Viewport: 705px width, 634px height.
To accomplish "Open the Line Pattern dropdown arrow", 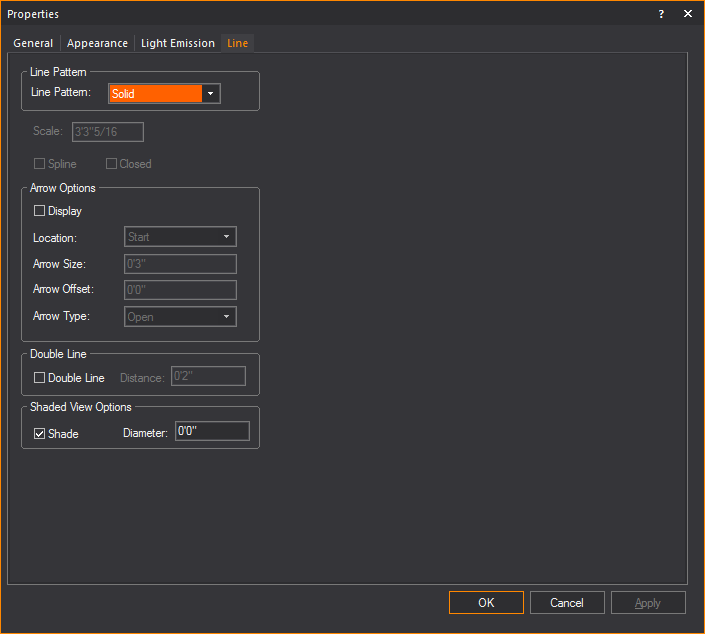I will coord(210,94).
